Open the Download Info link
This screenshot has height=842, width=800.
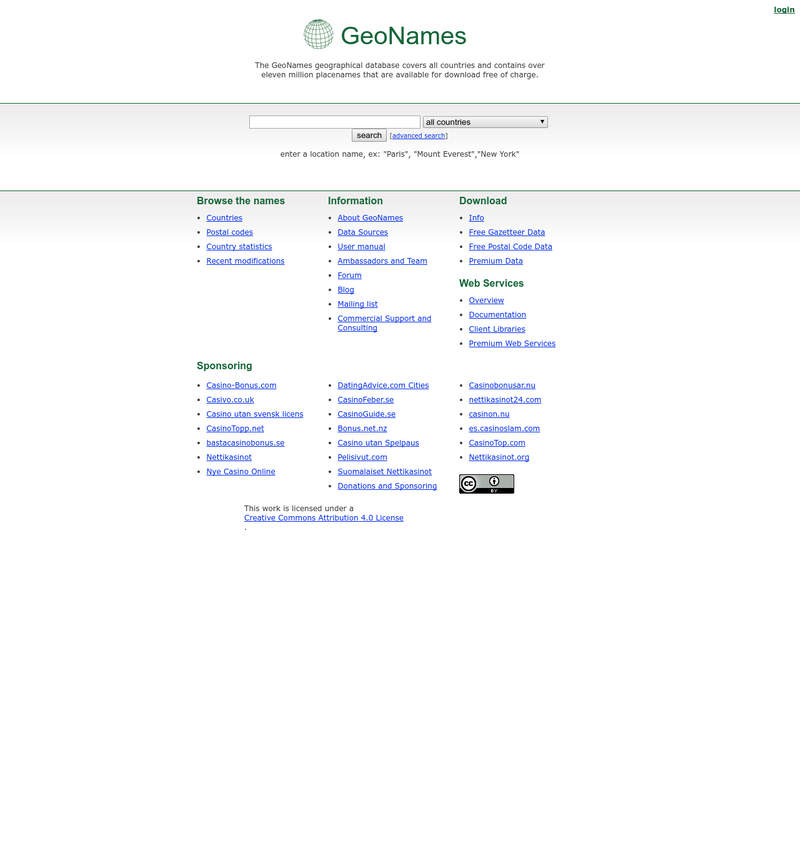click(x=476, y=217)
